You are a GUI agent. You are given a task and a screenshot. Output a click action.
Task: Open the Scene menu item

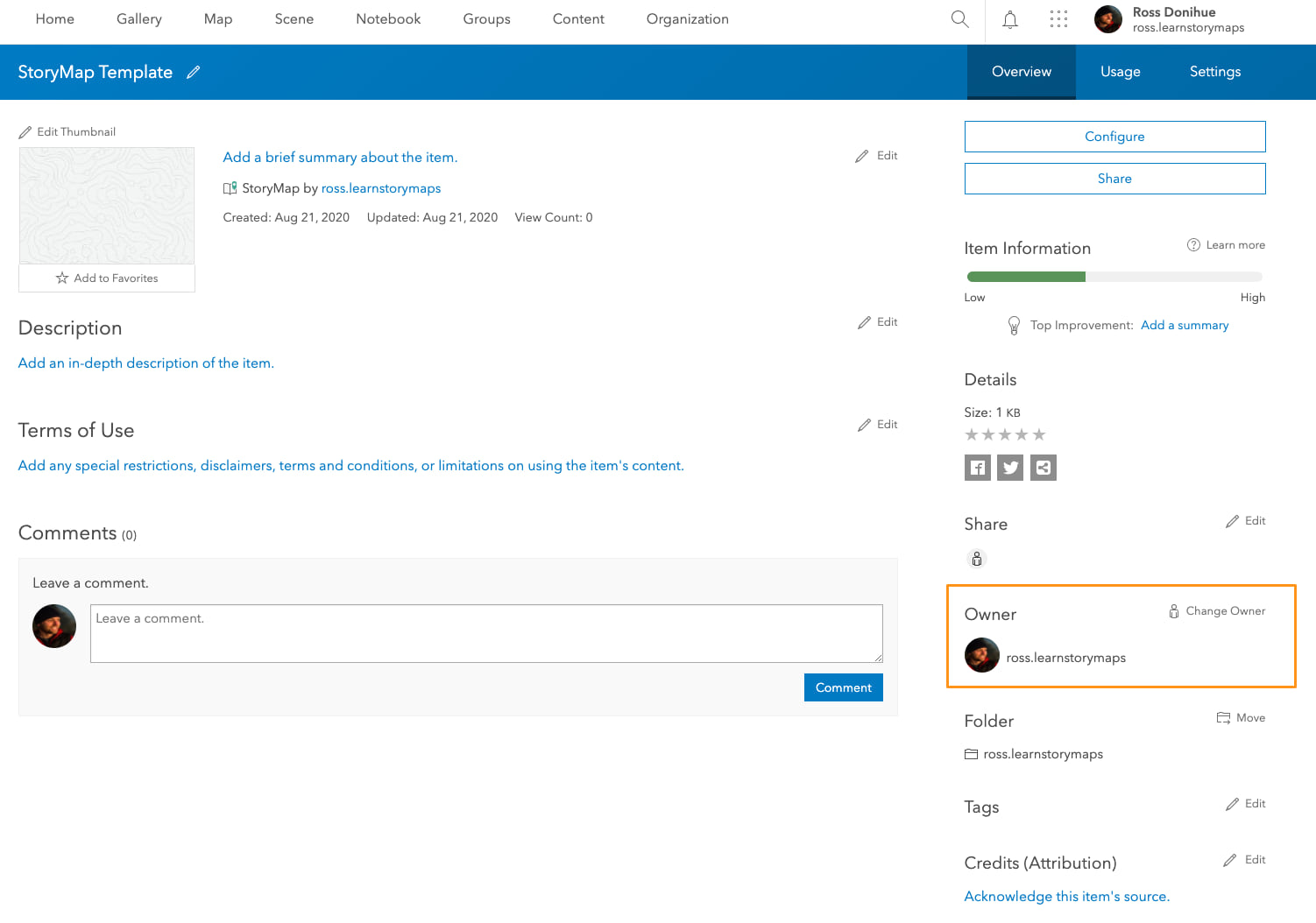(294, 19)
